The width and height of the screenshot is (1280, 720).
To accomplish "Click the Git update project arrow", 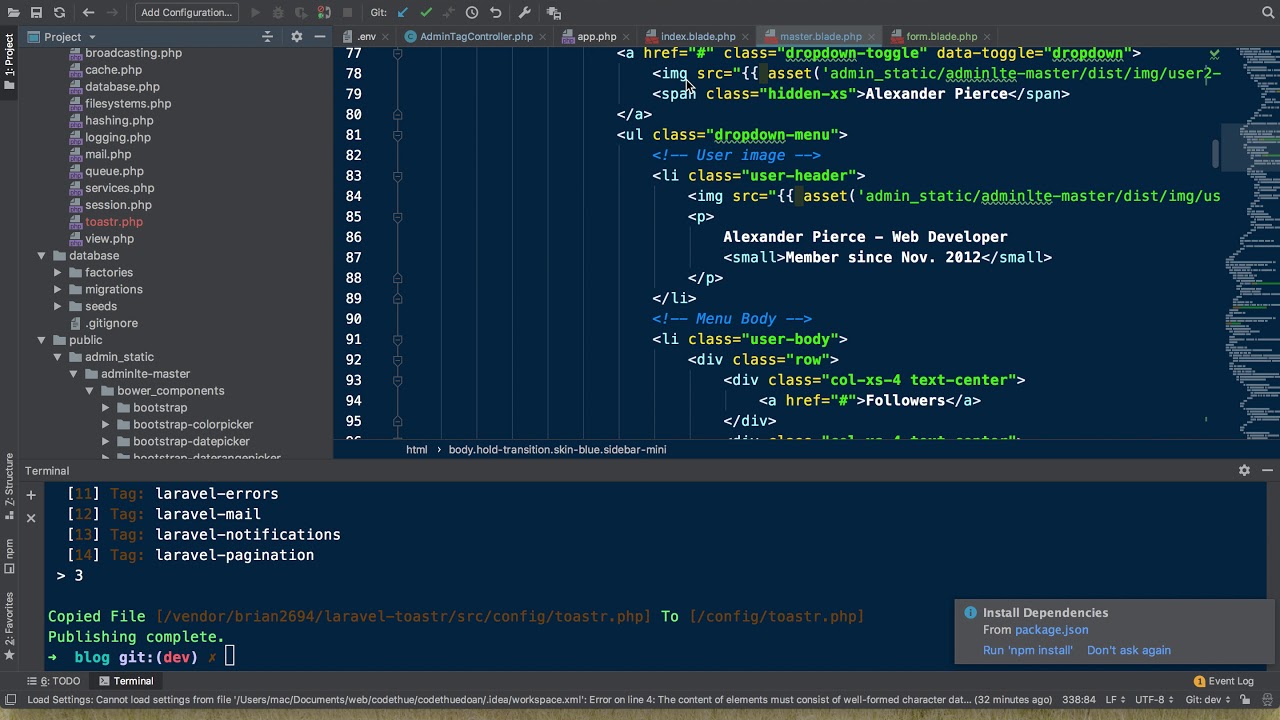I will 403,13.
